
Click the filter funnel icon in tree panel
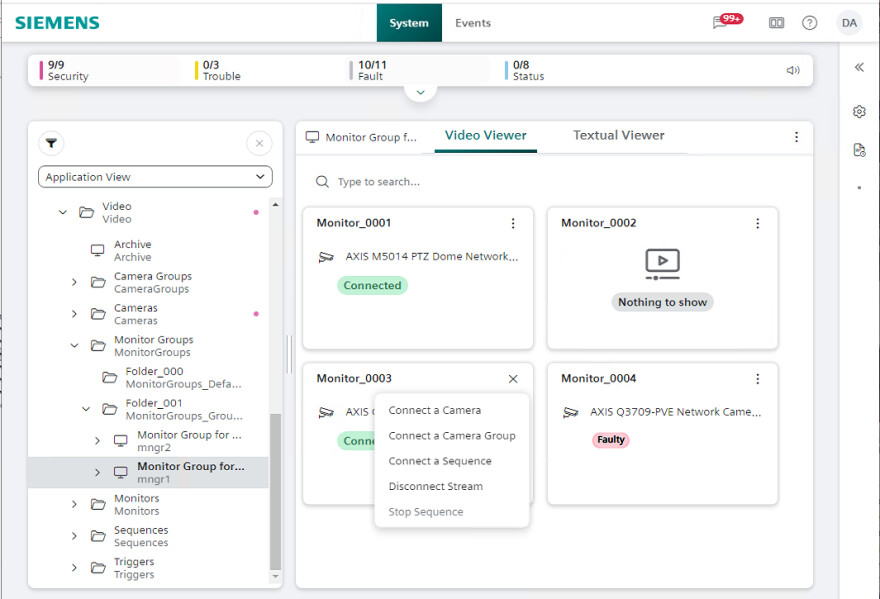tap(51, 144)
